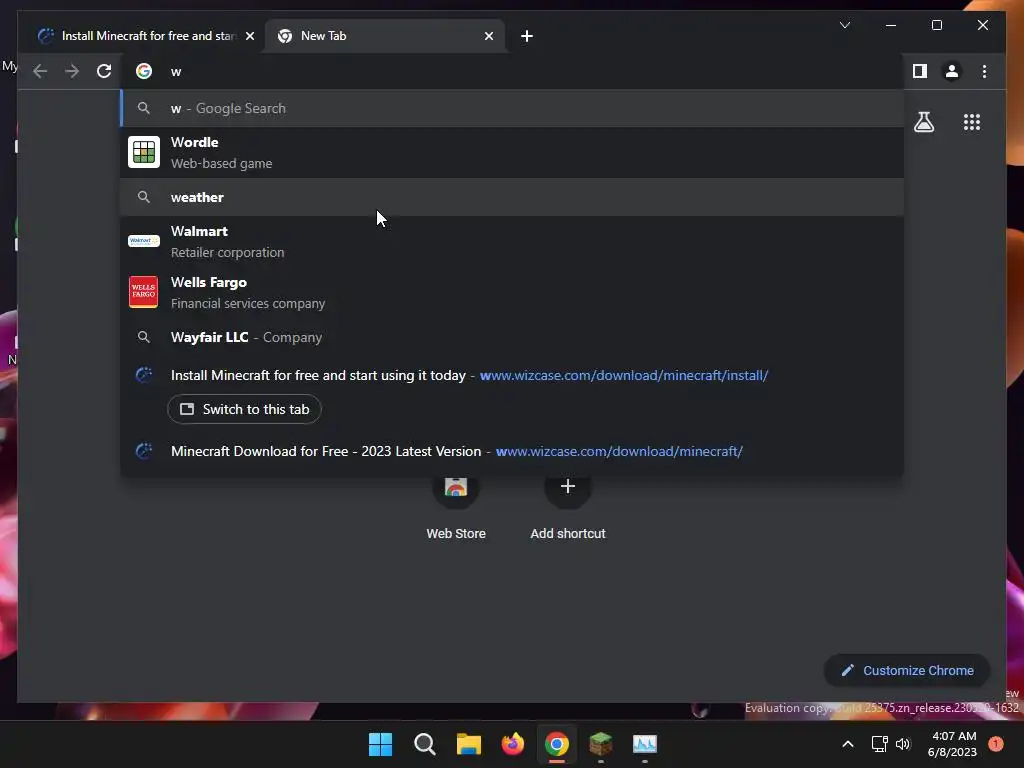Viewport: 1024px width, 768px height.
Task: Reload the page with the refresh icon
Action: pyautogui.click(x=104, y=71)
